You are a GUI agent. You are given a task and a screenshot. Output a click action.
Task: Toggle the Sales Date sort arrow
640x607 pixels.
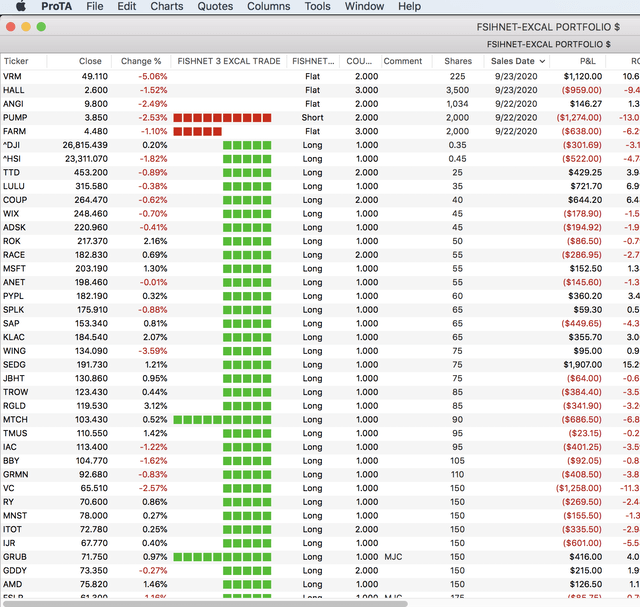click(x=542, y=61)
